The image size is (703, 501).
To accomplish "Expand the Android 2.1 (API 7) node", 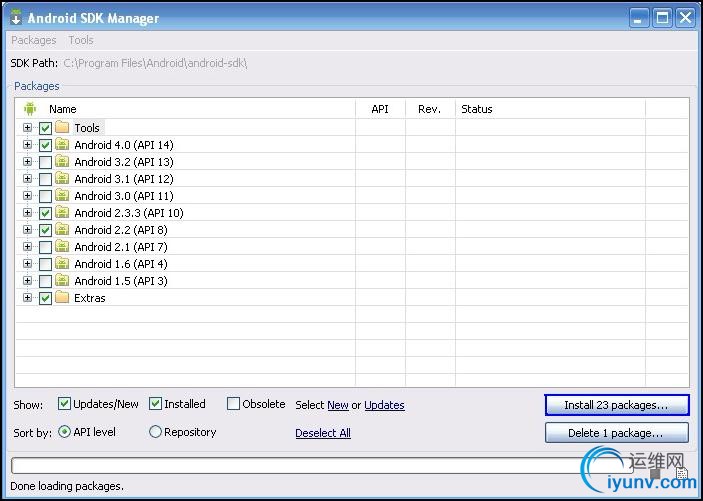I will [x=27, y=247].
